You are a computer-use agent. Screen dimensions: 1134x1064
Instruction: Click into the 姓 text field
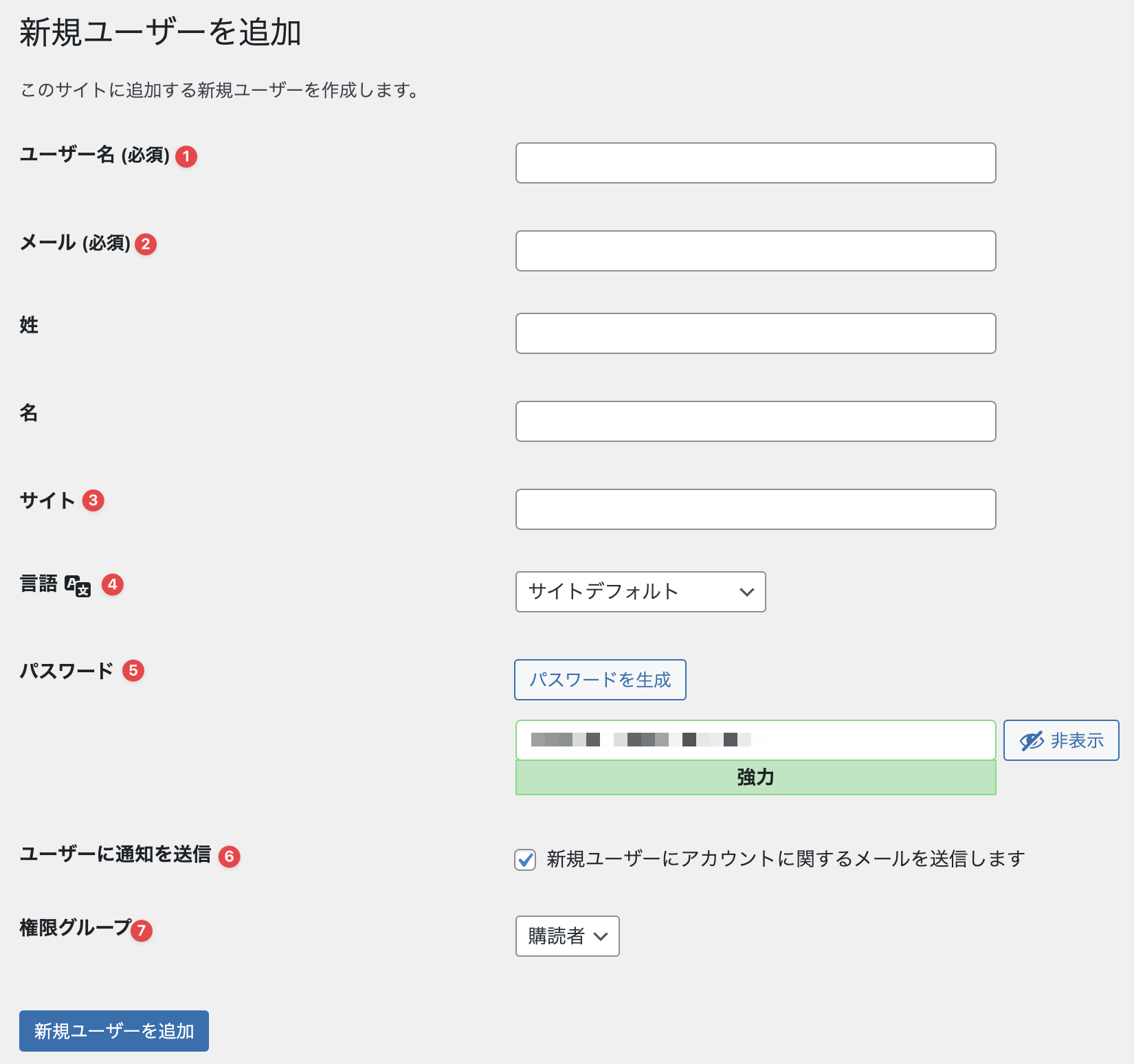click(x=755, y=333)
